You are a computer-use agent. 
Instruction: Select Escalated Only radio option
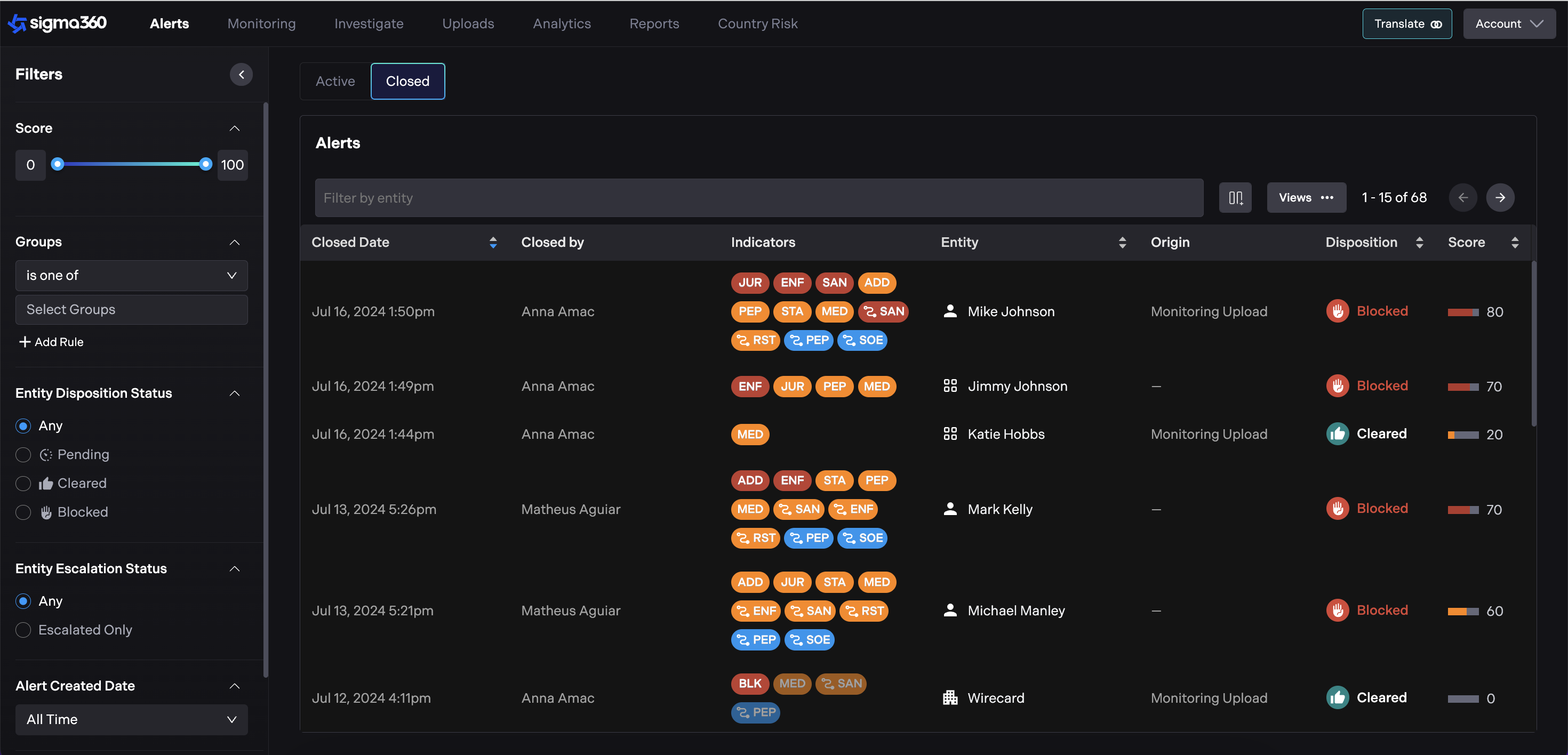tap(23, 630)
